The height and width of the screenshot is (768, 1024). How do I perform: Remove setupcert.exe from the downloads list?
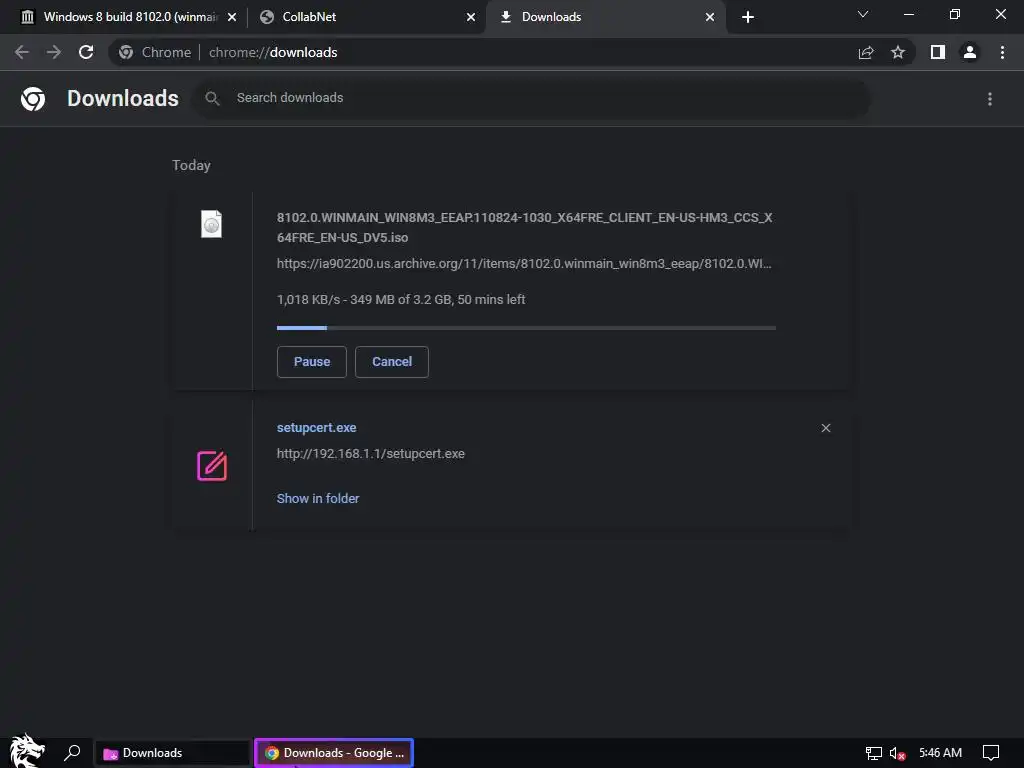pyautogui.click(x=826, y=428)
